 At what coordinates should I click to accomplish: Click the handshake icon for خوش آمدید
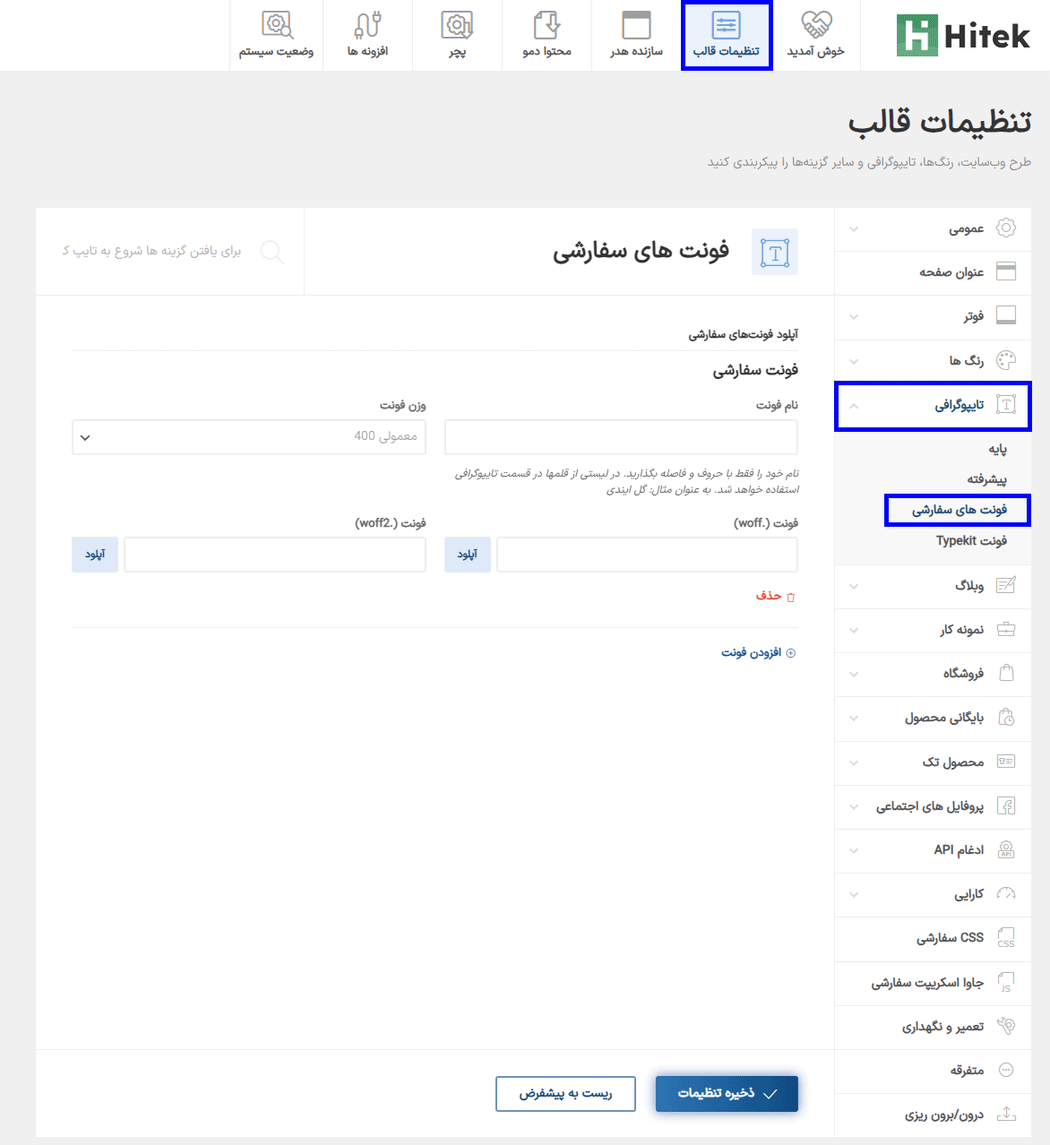pyautogui.click(x=816, y=24)
